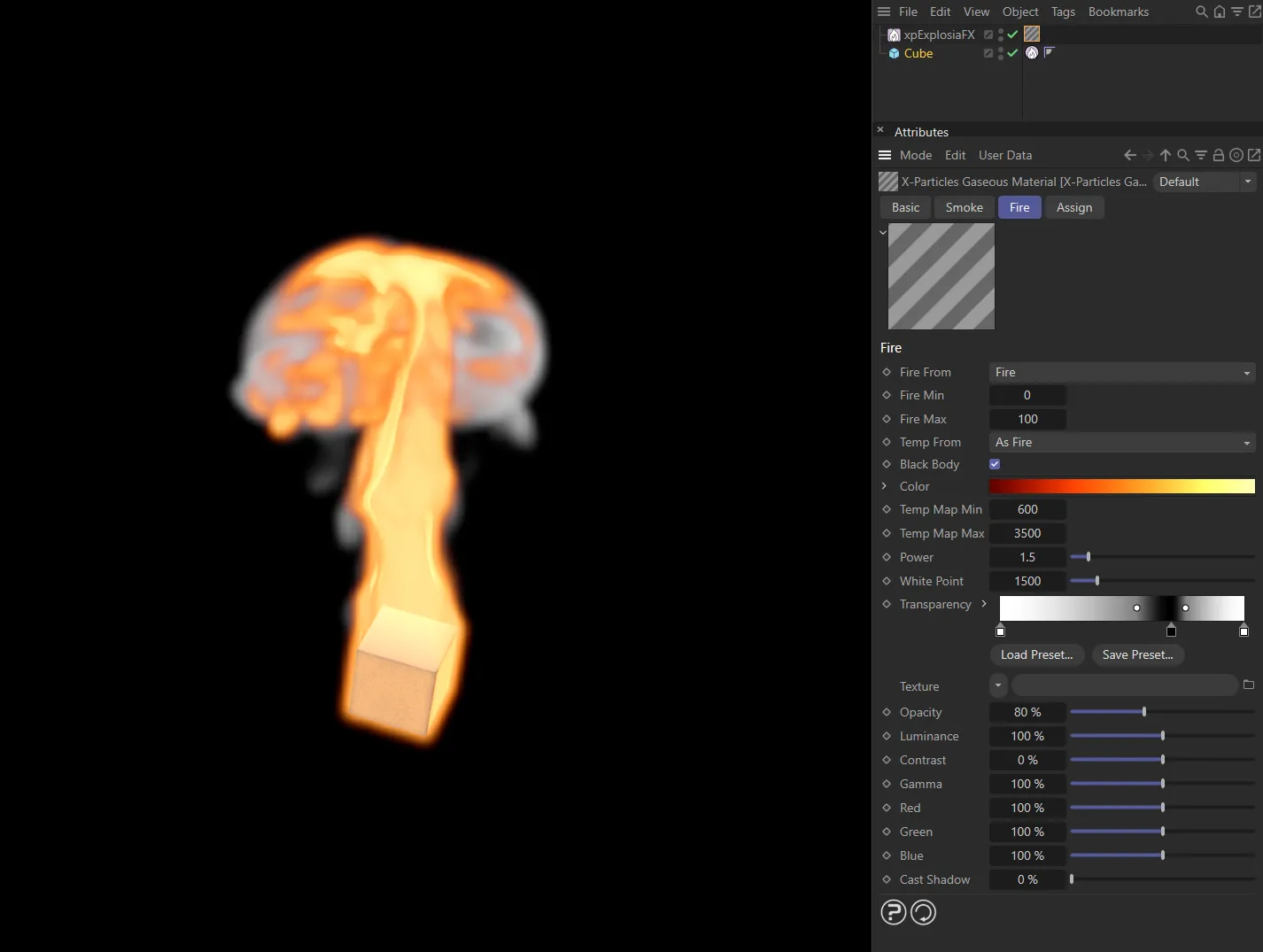Viewport: 1263px width, 952px height.
Task: Click the home icon in Object manager
Action: [x=1220, y=12]
